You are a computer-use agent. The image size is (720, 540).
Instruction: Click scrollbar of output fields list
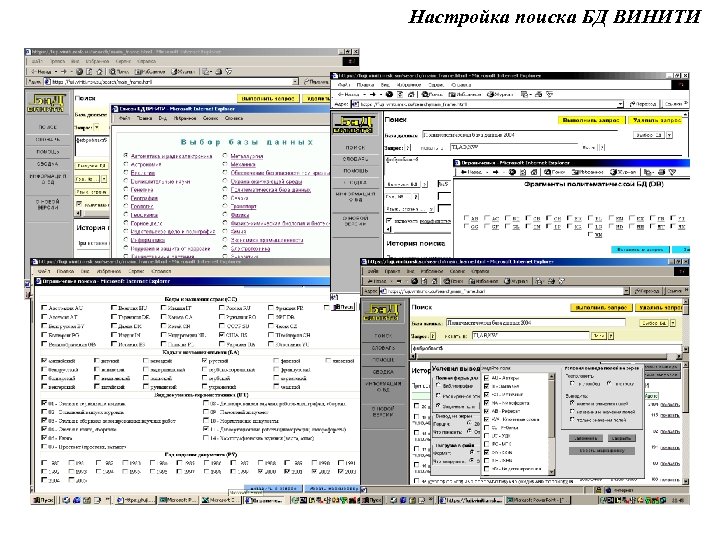click(552, 424)
